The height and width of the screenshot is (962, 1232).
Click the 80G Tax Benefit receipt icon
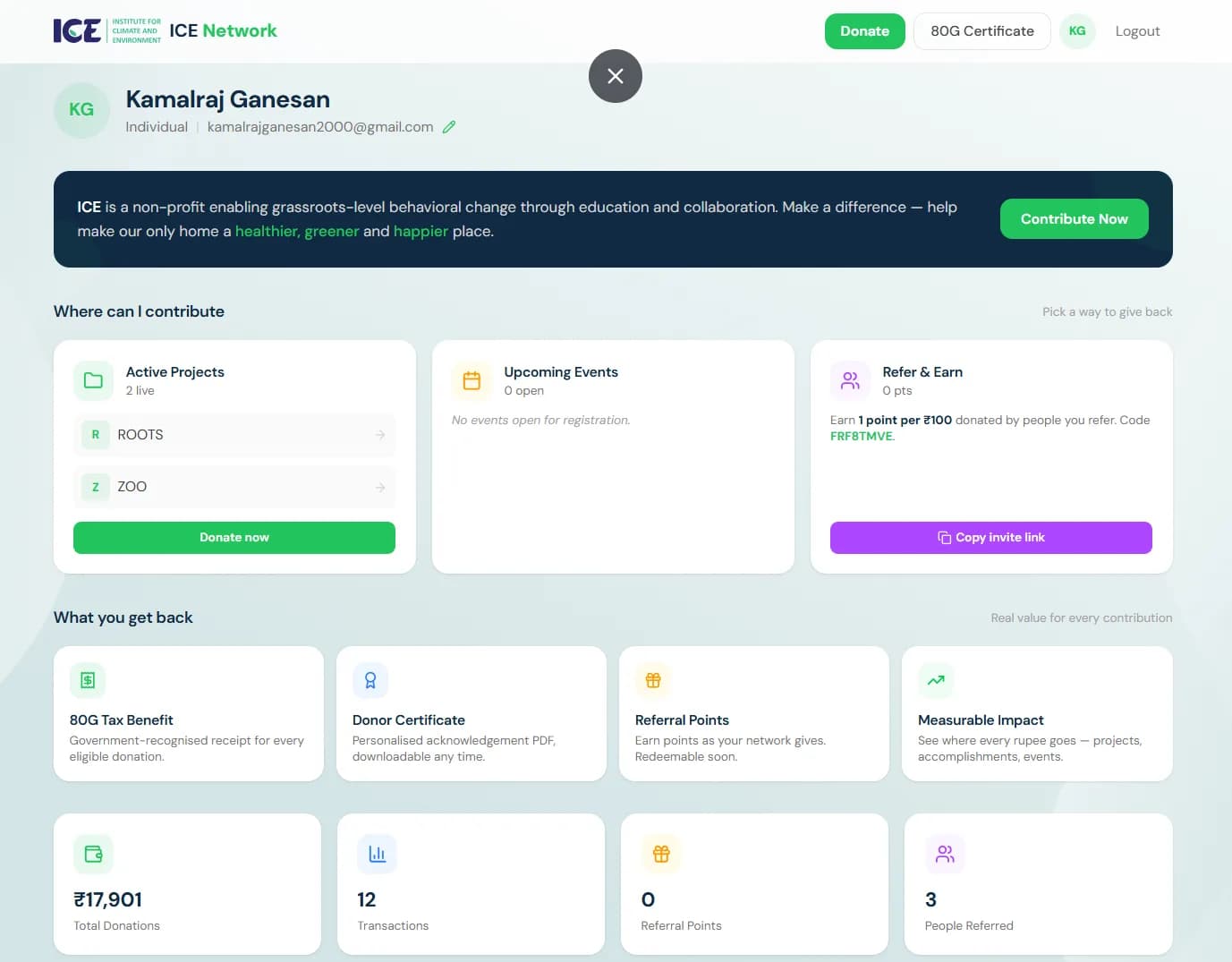[x=88, y=680]
